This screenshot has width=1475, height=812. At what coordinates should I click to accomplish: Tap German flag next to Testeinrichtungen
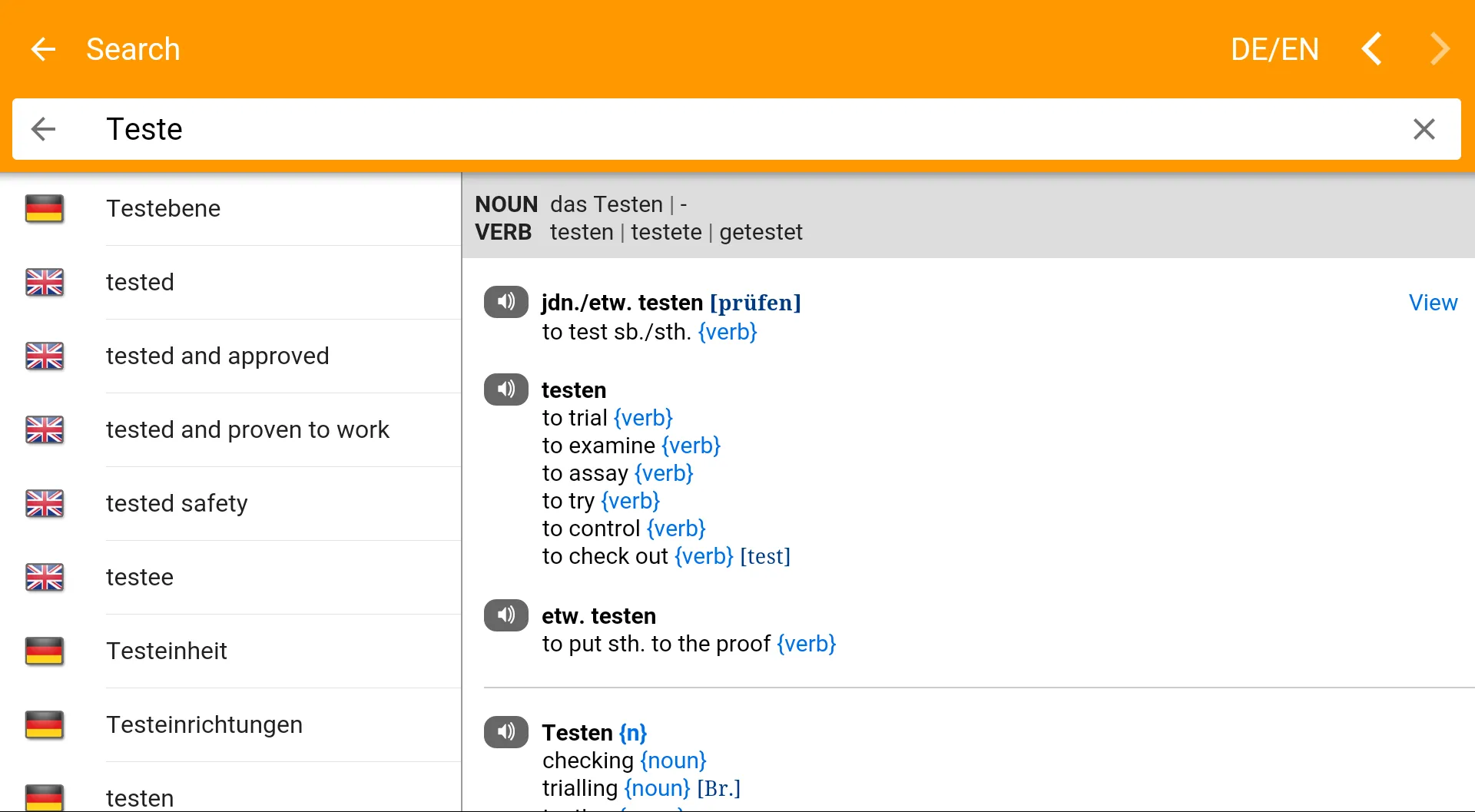coord(45,724)
